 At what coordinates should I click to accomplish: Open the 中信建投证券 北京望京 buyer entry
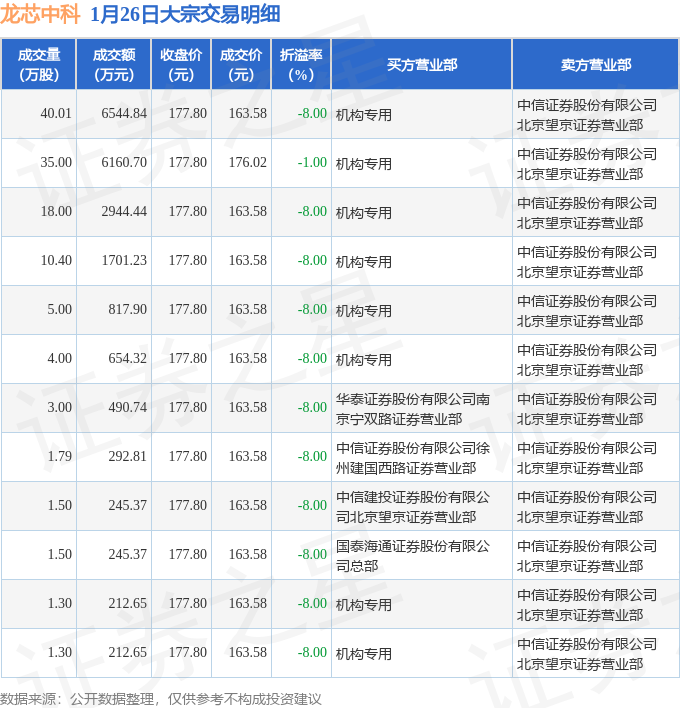(x=413, y=506)
